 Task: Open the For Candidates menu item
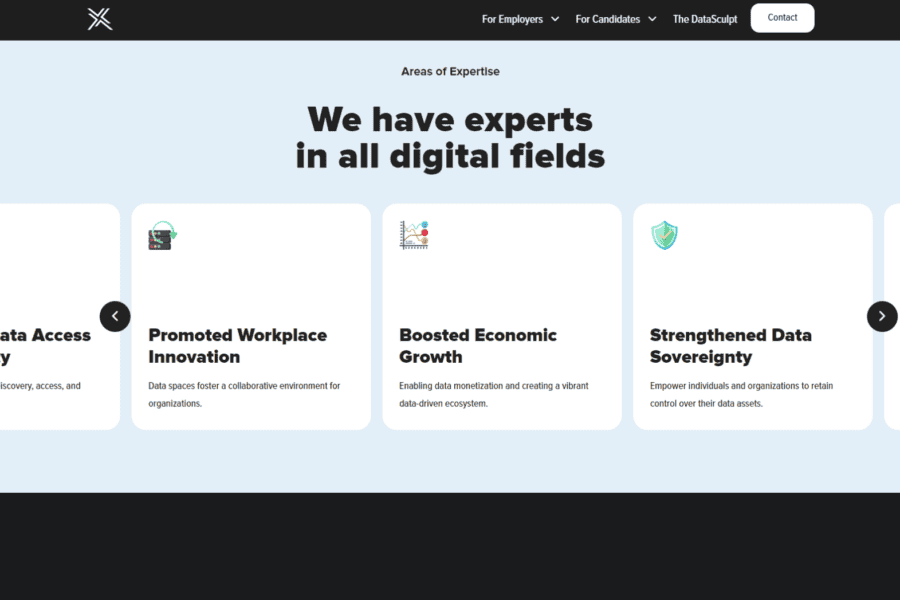[x=608, y=19]
